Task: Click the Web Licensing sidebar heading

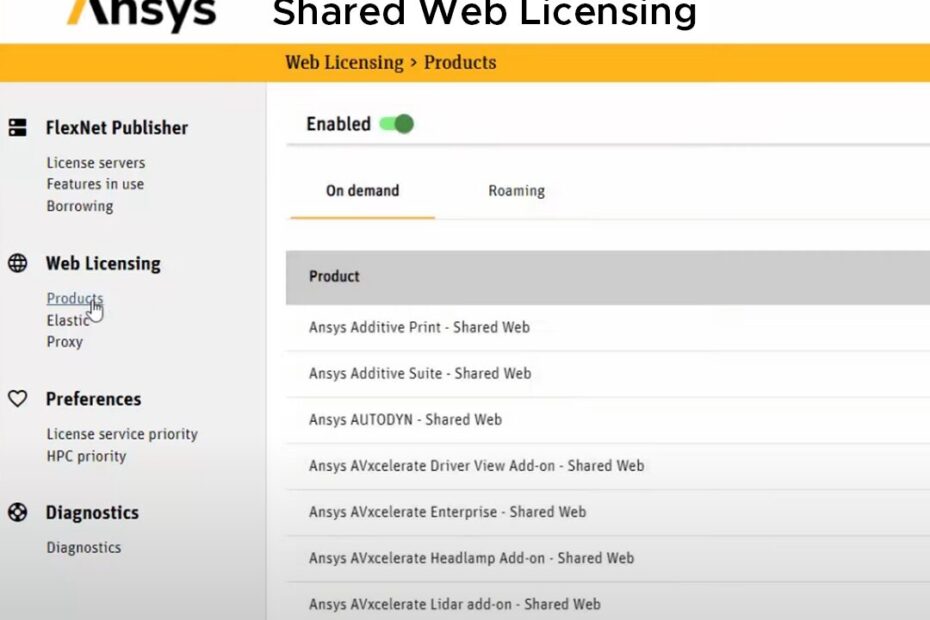Action: click(x=103, y=263)
